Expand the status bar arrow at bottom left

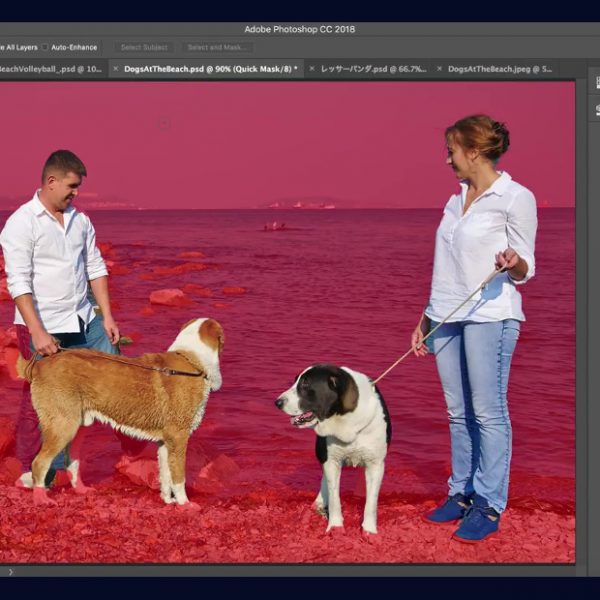(11, 572)
